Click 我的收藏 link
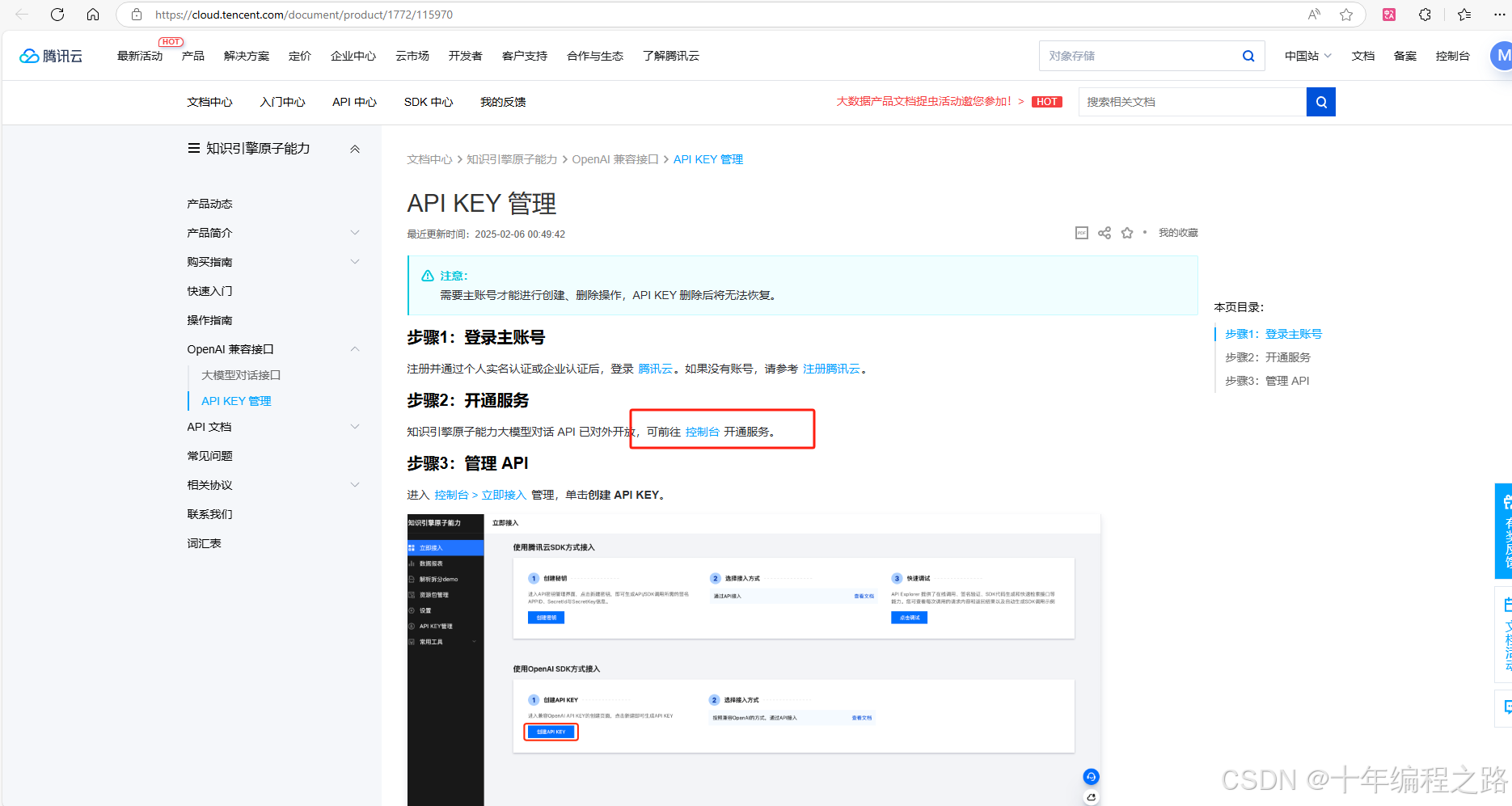The height and width of the screenshot is (806, 1512). 1178,233
